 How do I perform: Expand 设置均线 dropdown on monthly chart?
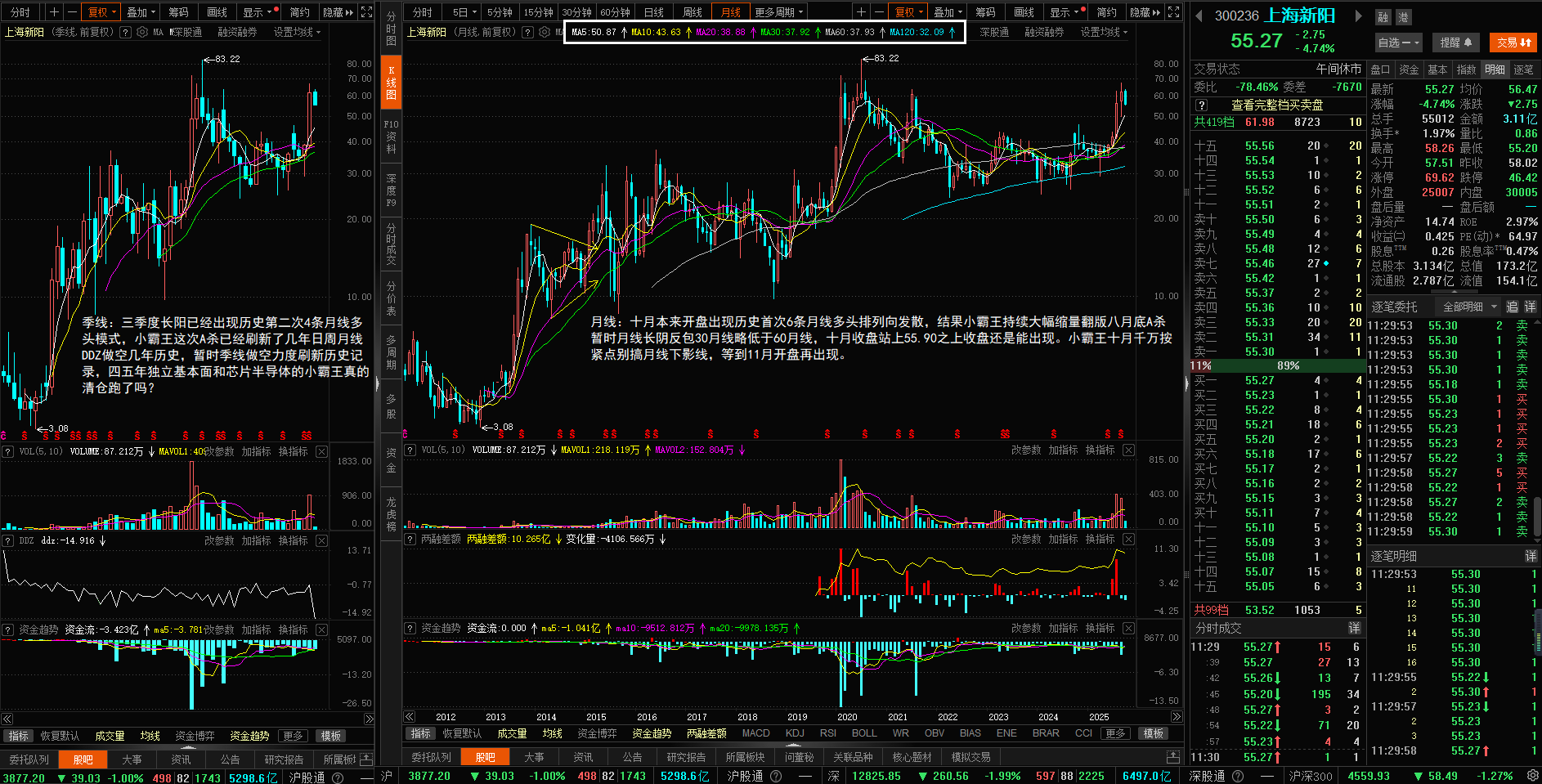[x=1104, y=32]
